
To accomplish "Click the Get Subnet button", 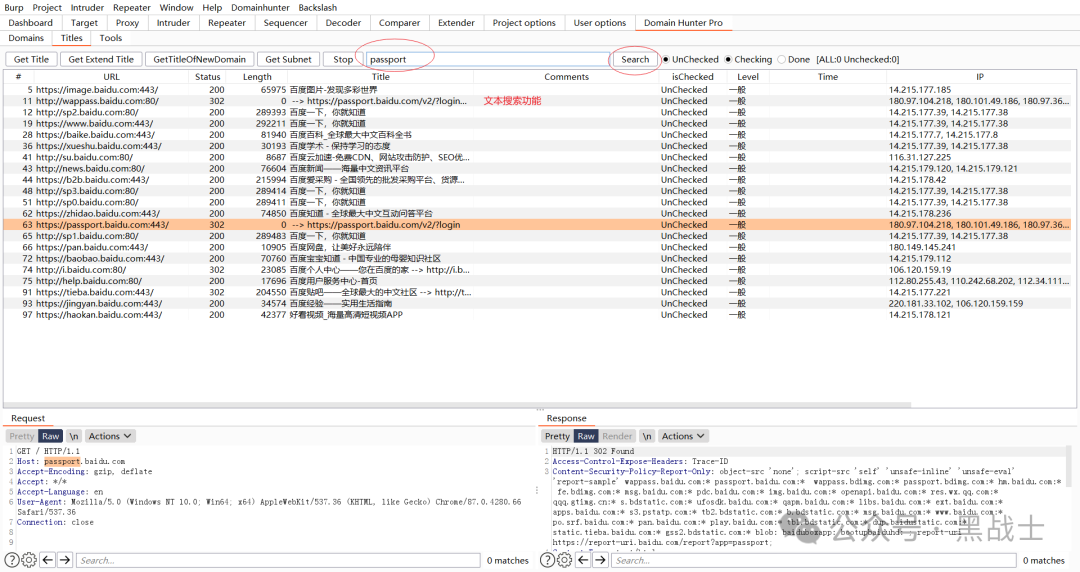I will pos(288,59).
